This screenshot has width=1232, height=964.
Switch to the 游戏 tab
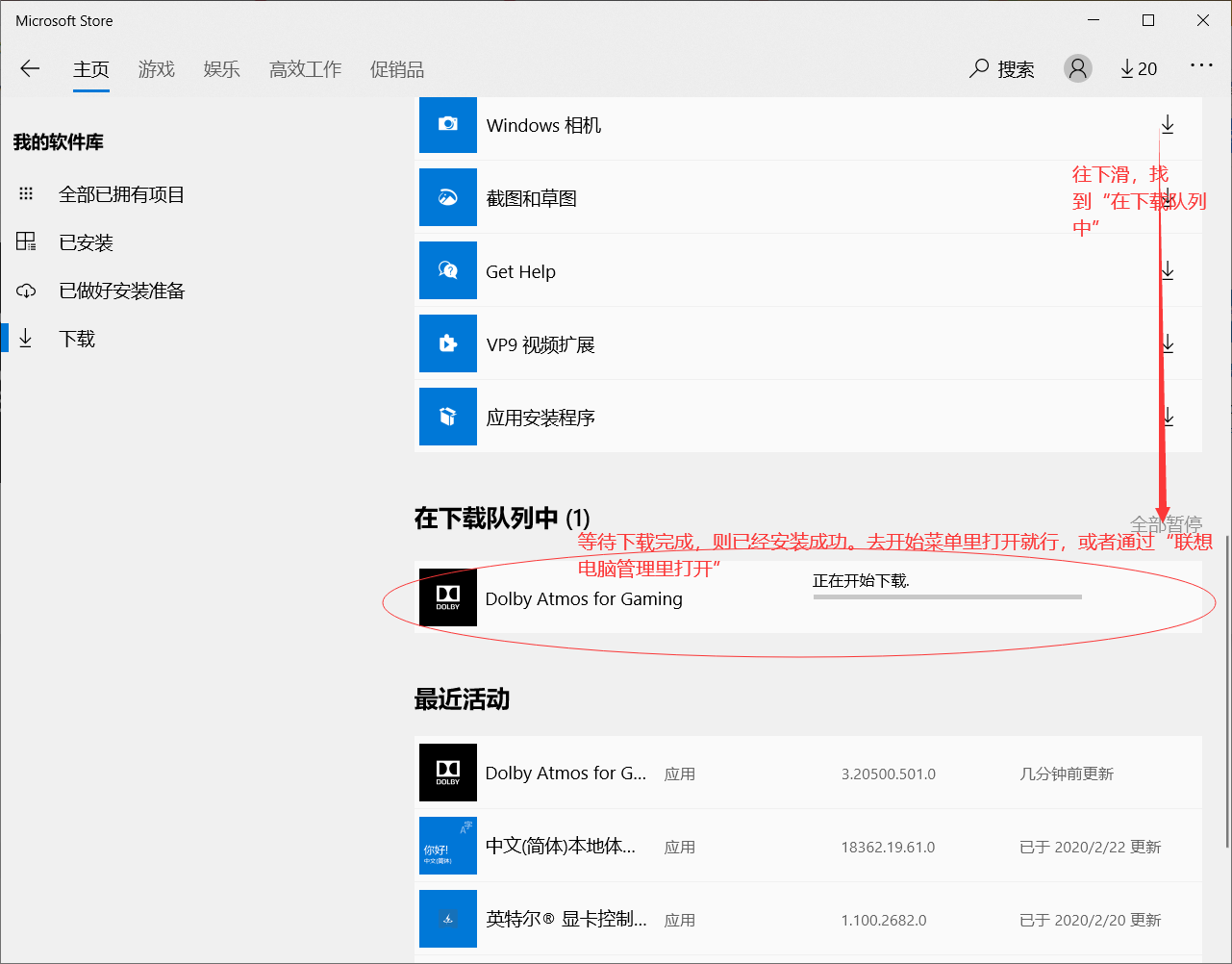tap(157, 69)
